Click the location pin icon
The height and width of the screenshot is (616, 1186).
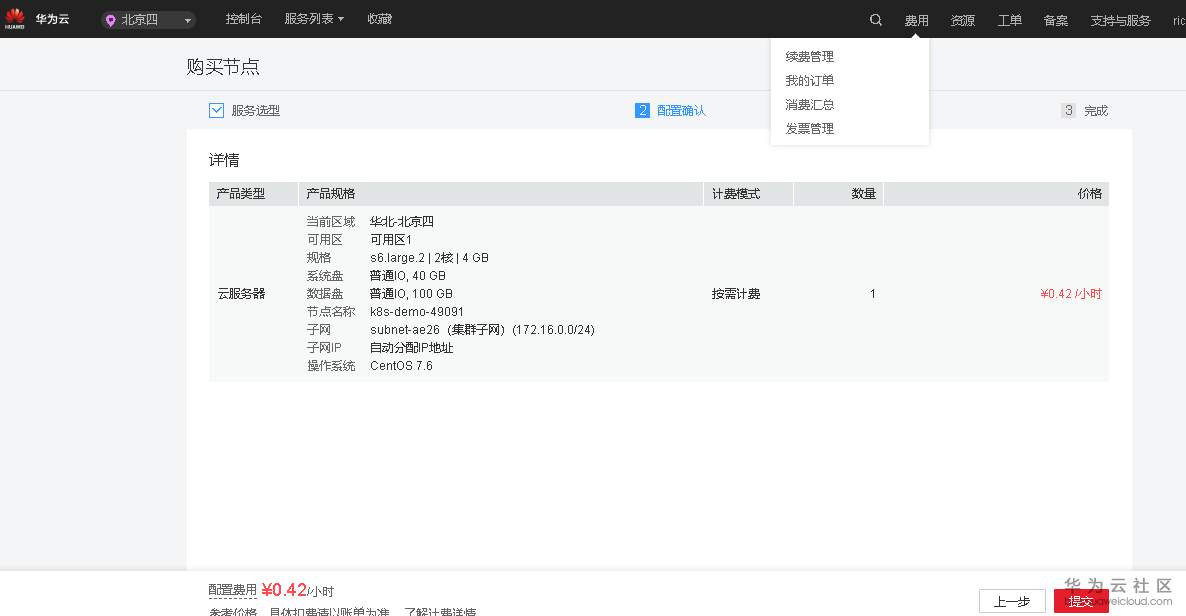110,20
